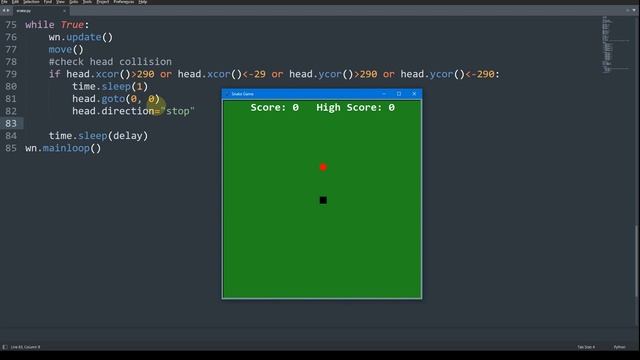Open the Find menu
Viewport: 640px width, 360px height.
[48, 2]
